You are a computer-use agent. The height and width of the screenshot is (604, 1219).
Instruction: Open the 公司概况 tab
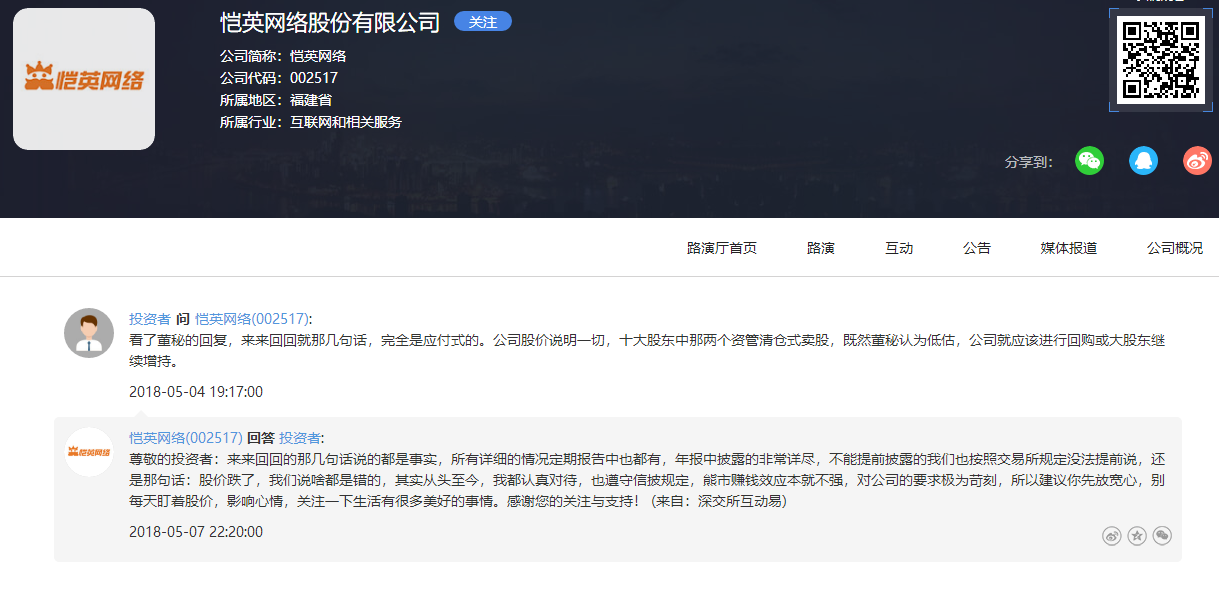coord(1174,248)
